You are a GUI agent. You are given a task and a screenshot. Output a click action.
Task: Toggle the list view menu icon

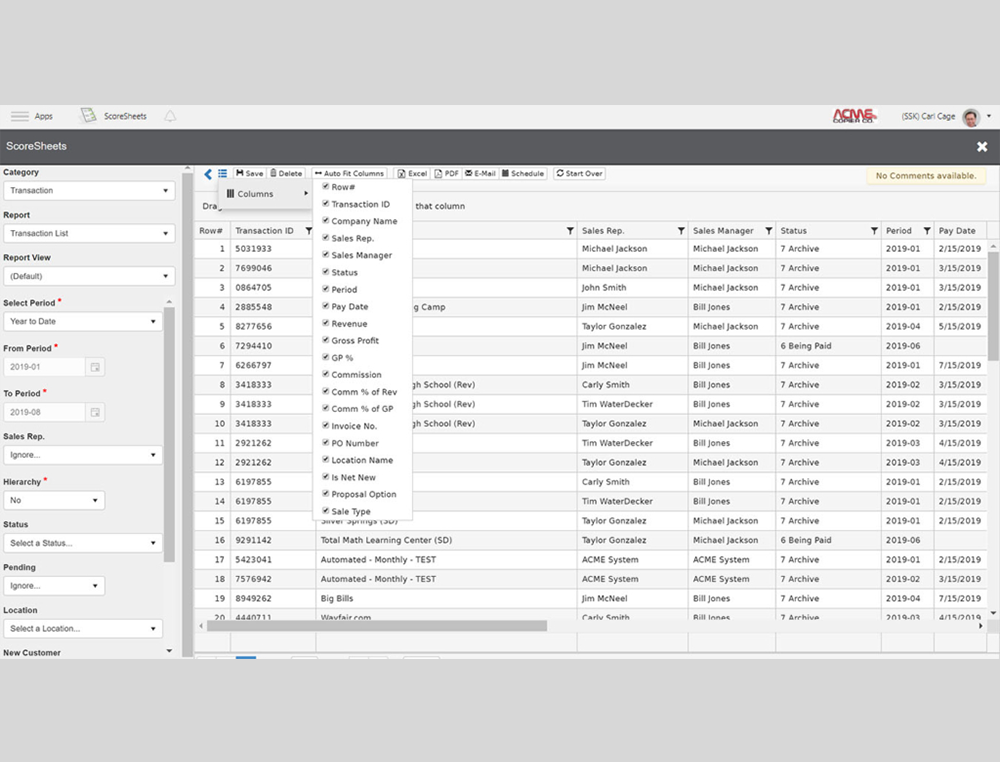tap(222, 173)
